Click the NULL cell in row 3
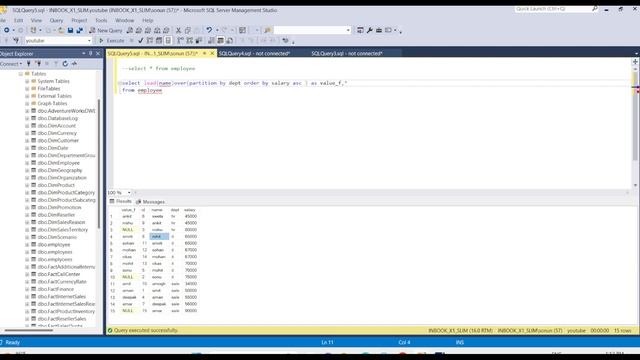Image resolution: width=640 pixels, height=360 pixels. pyautogui.click(x=128, y=230)
